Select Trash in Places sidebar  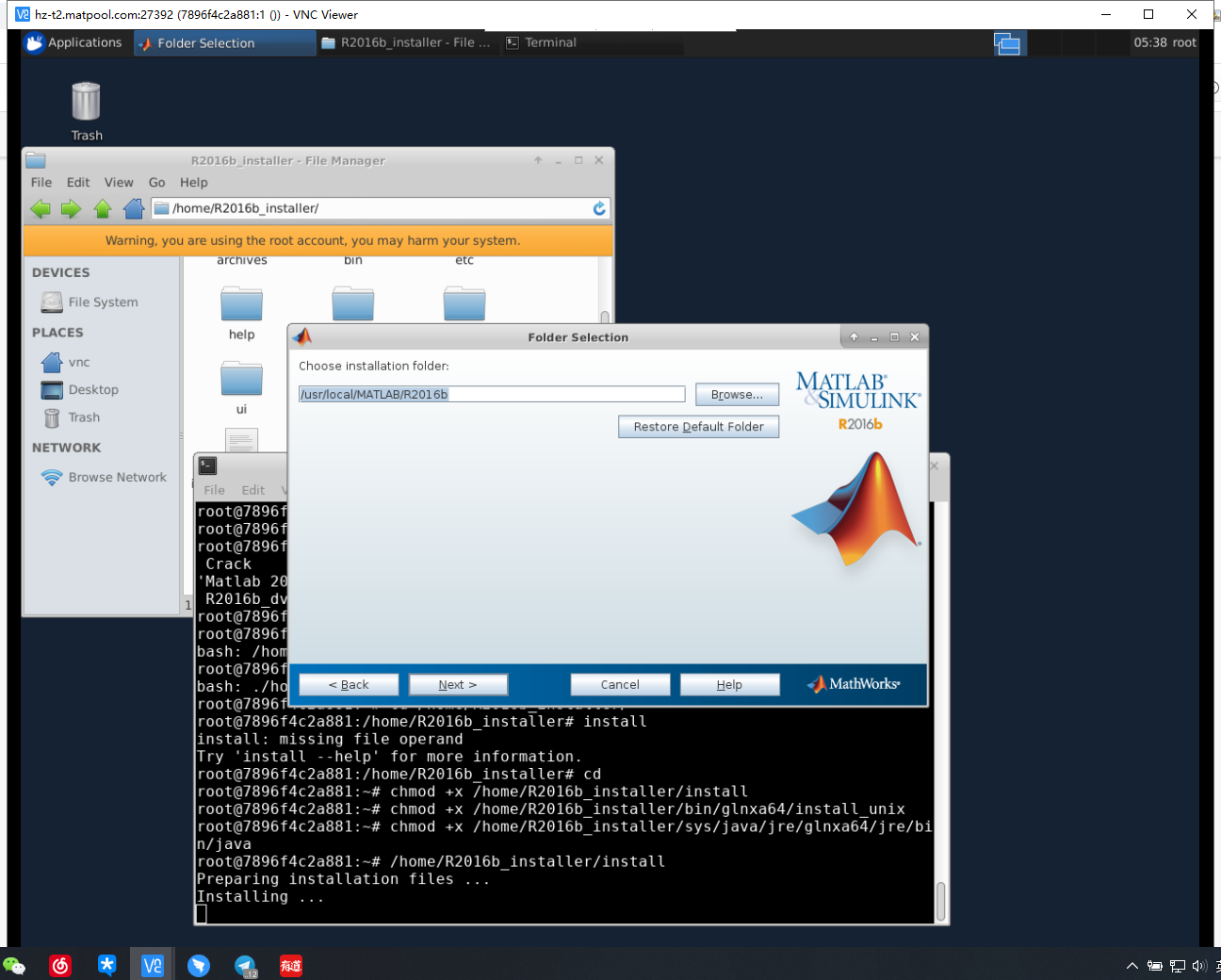pos(72,417)
